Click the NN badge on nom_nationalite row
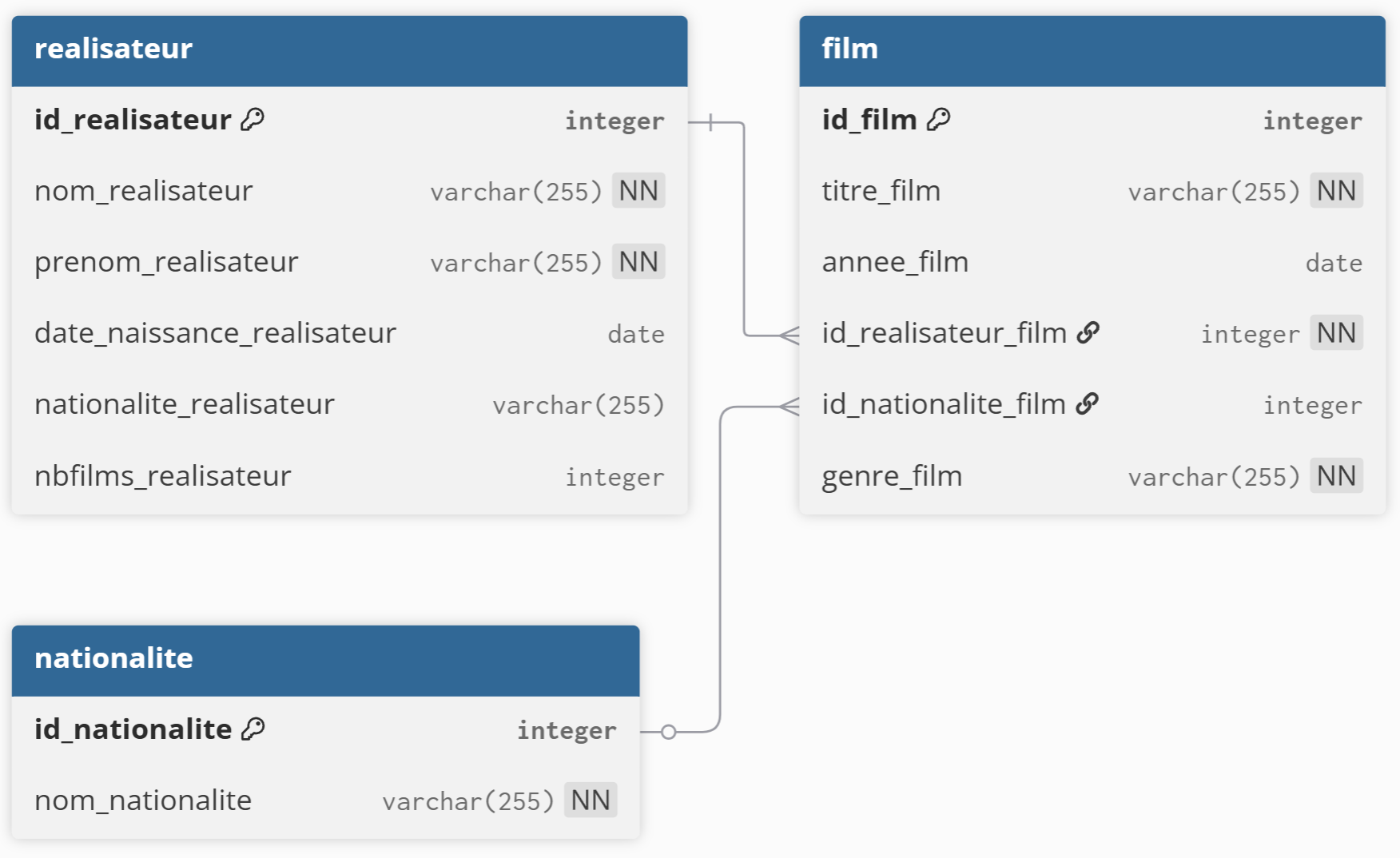Viewport: 1400px width, 858px height. (591, 800)
